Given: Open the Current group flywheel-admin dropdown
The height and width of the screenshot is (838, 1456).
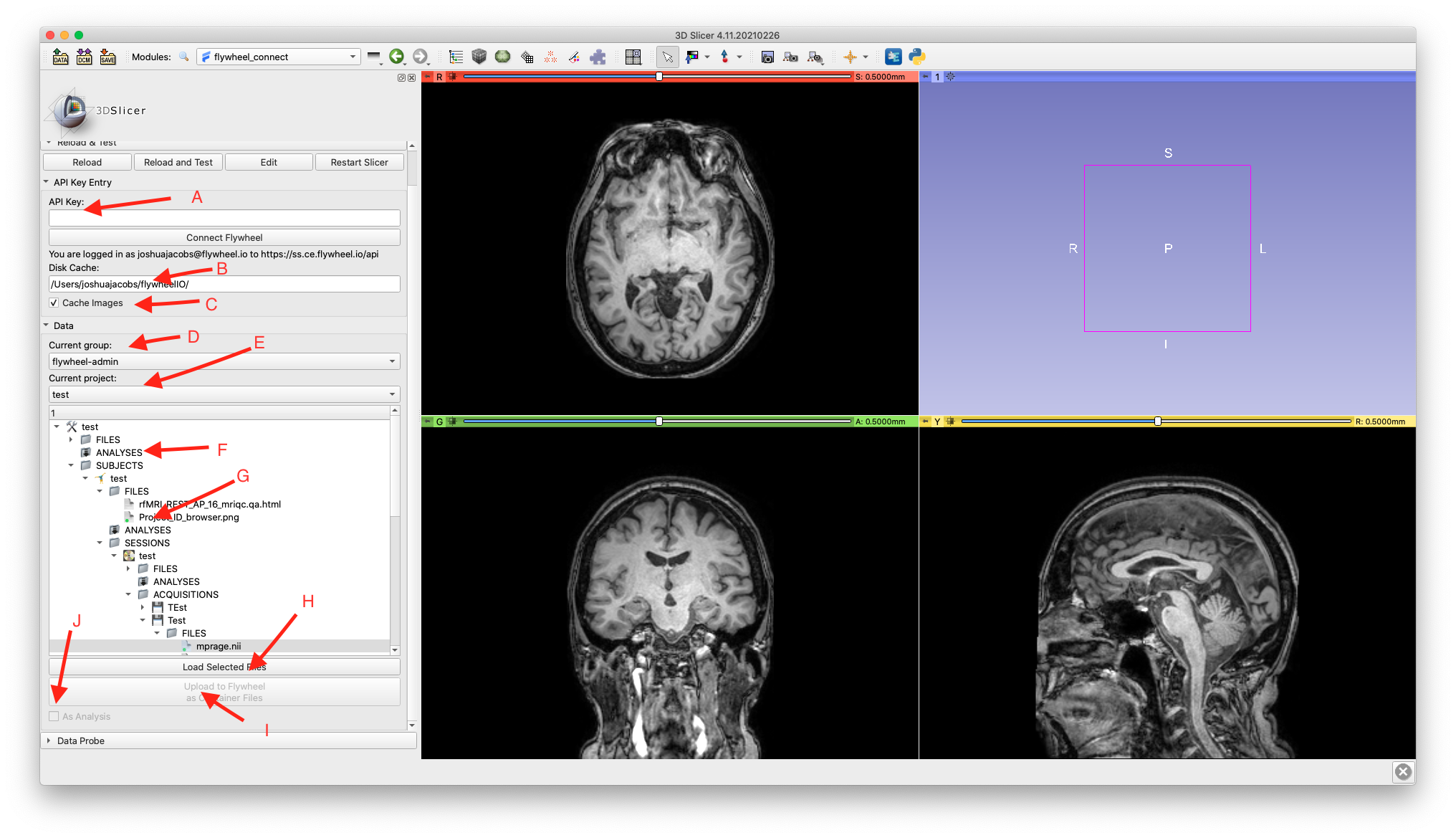Looking at the screenshot, I should (224, 361).
